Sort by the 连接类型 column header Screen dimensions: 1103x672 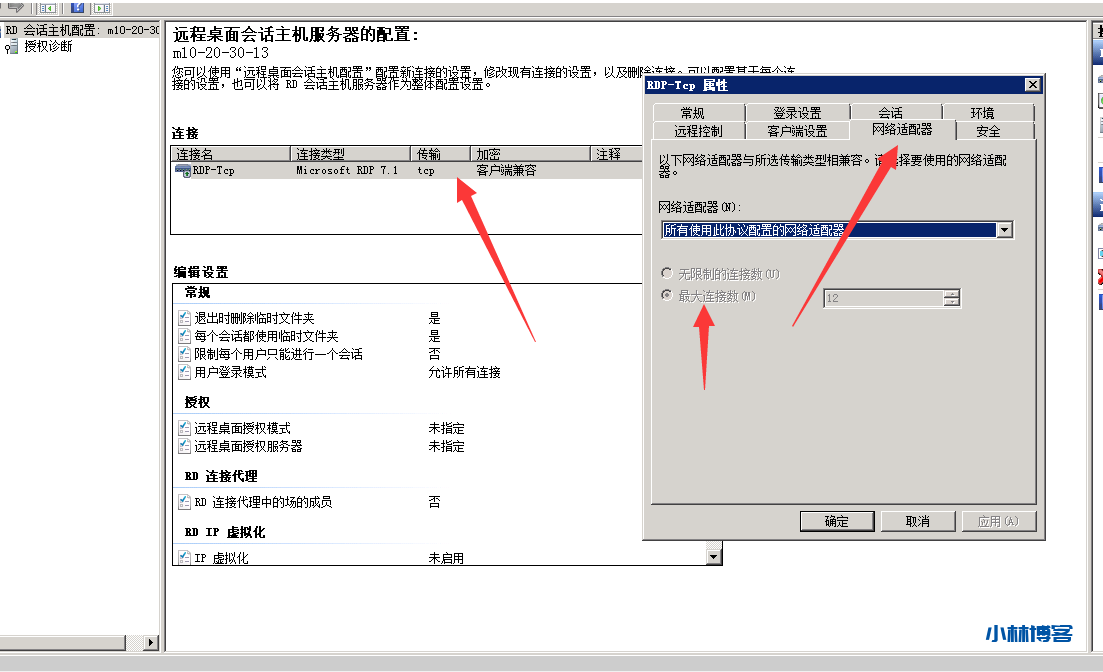click(350, 154)
